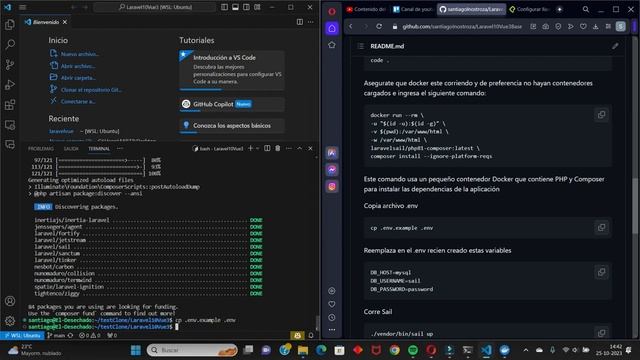Copy the DB_HOST variables code block

[601, 272]
